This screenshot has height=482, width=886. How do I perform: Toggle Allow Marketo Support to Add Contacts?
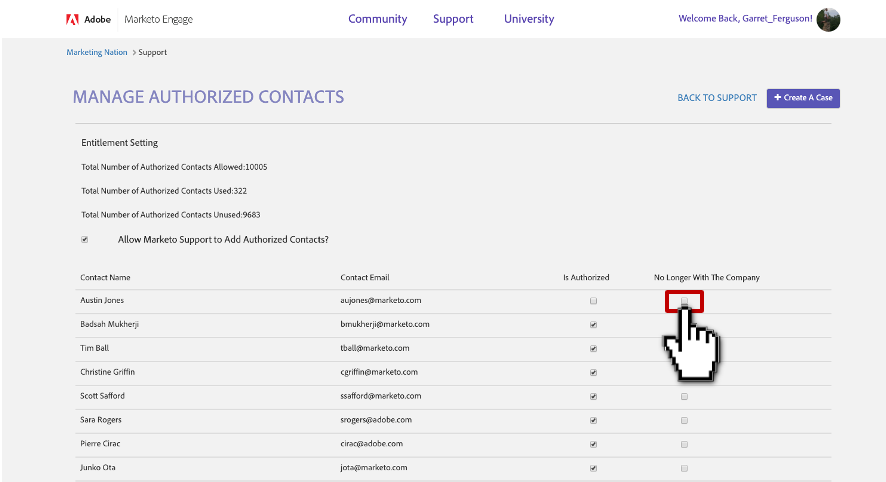click(x=85, y=240)
